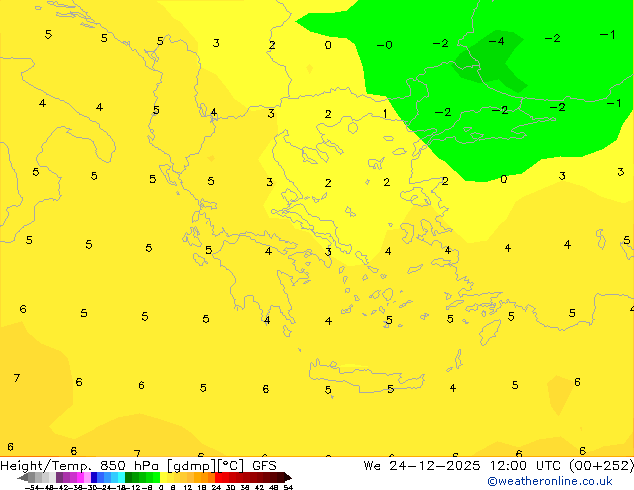Click the 'GFS' model name label
Screen dimensions: 634x490
[x=264, y=466]
